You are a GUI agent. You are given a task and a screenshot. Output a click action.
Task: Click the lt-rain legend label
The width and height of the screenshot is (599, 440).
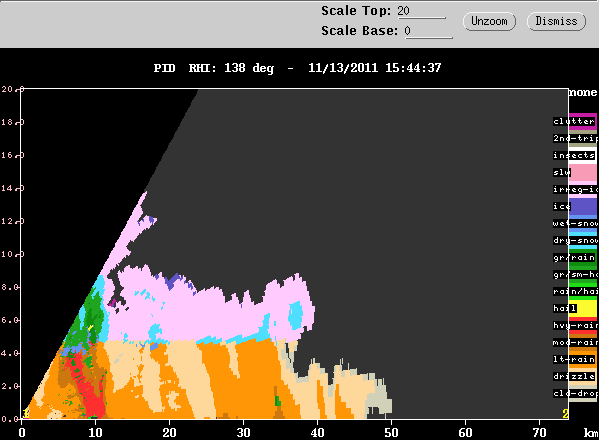[x=574, y=359]
